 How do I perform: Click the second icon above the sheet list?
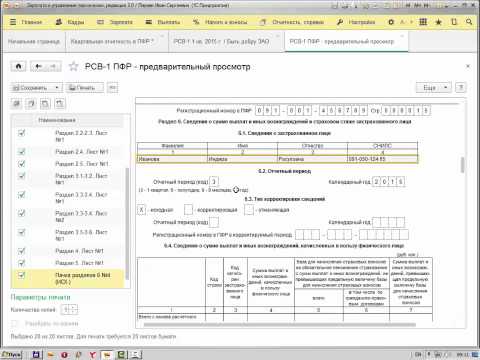coord(31,104)
